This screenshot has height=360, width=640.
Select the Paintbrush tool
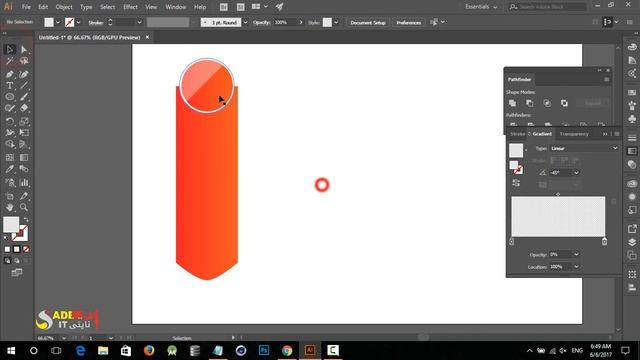click(24, 97)
